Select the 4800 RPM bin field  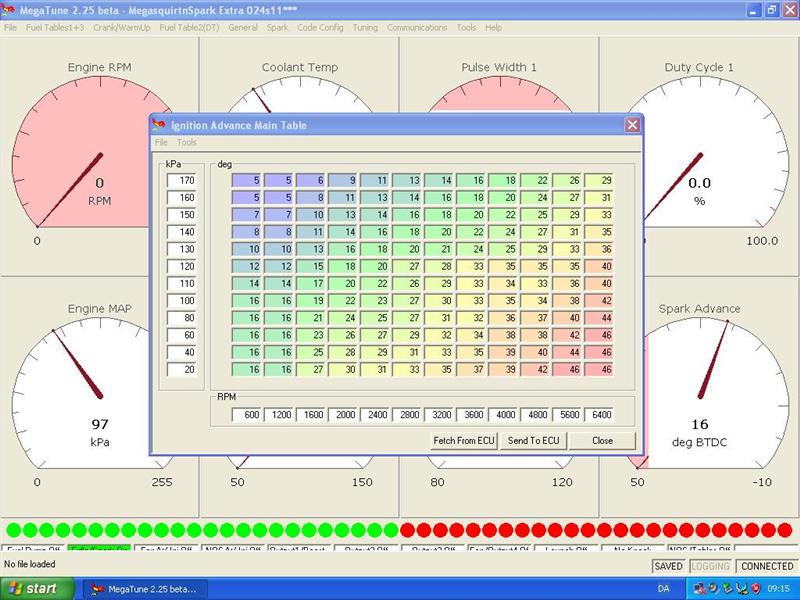coord(535,415)
